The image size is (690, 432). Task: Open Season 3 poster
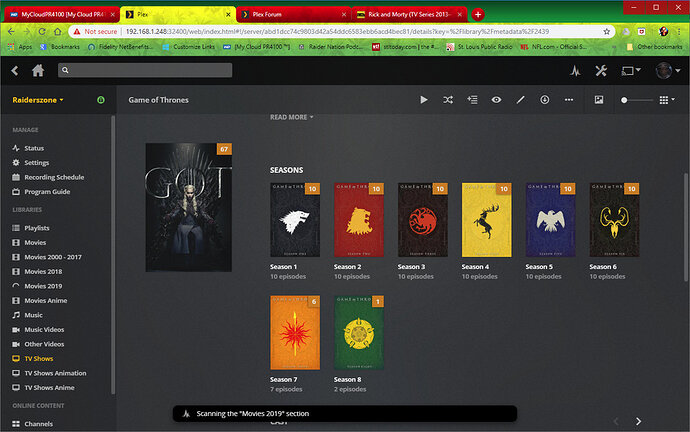(423, 220)
